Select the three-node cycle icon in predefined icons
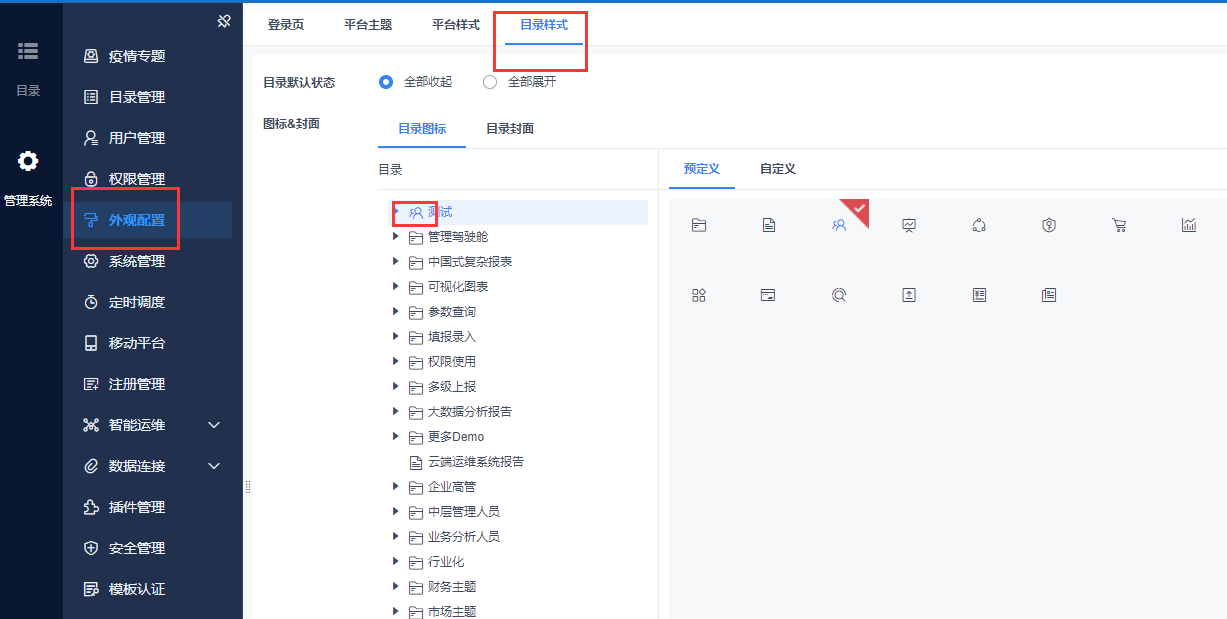This screenshot has height=619, width=1227. pos(979,225)
